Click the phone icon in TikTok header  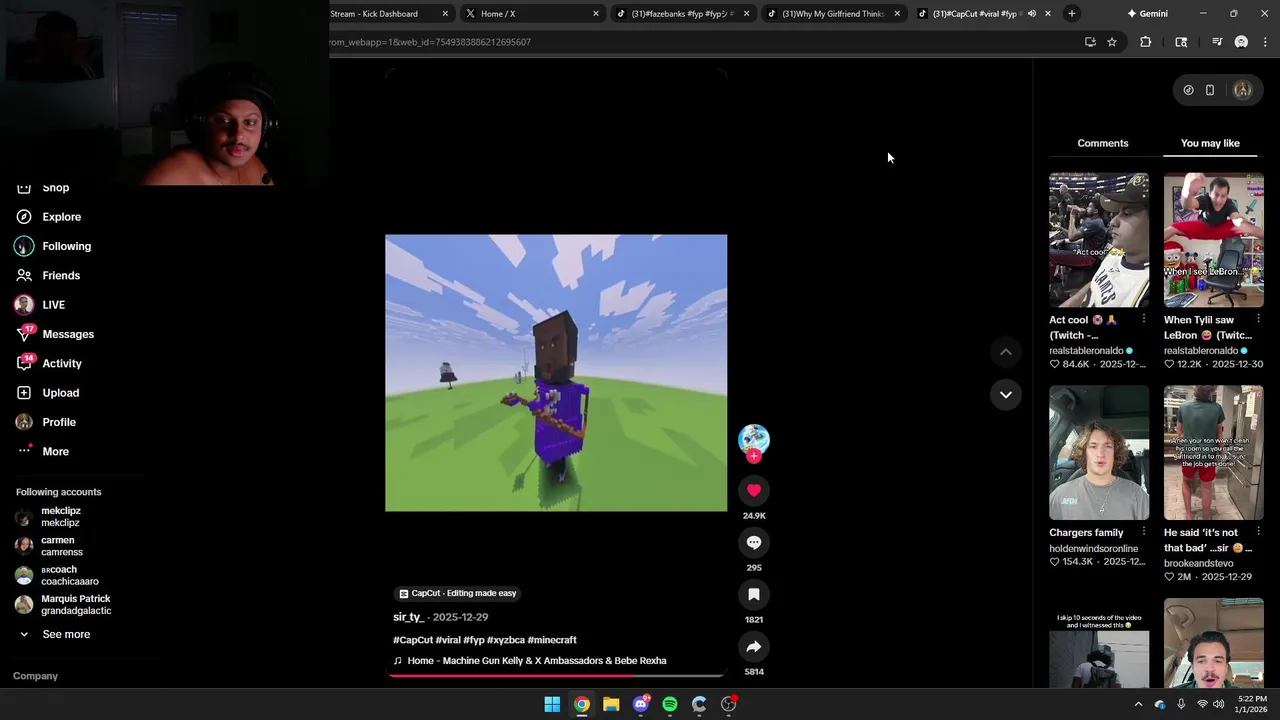tap(1210, 90)
